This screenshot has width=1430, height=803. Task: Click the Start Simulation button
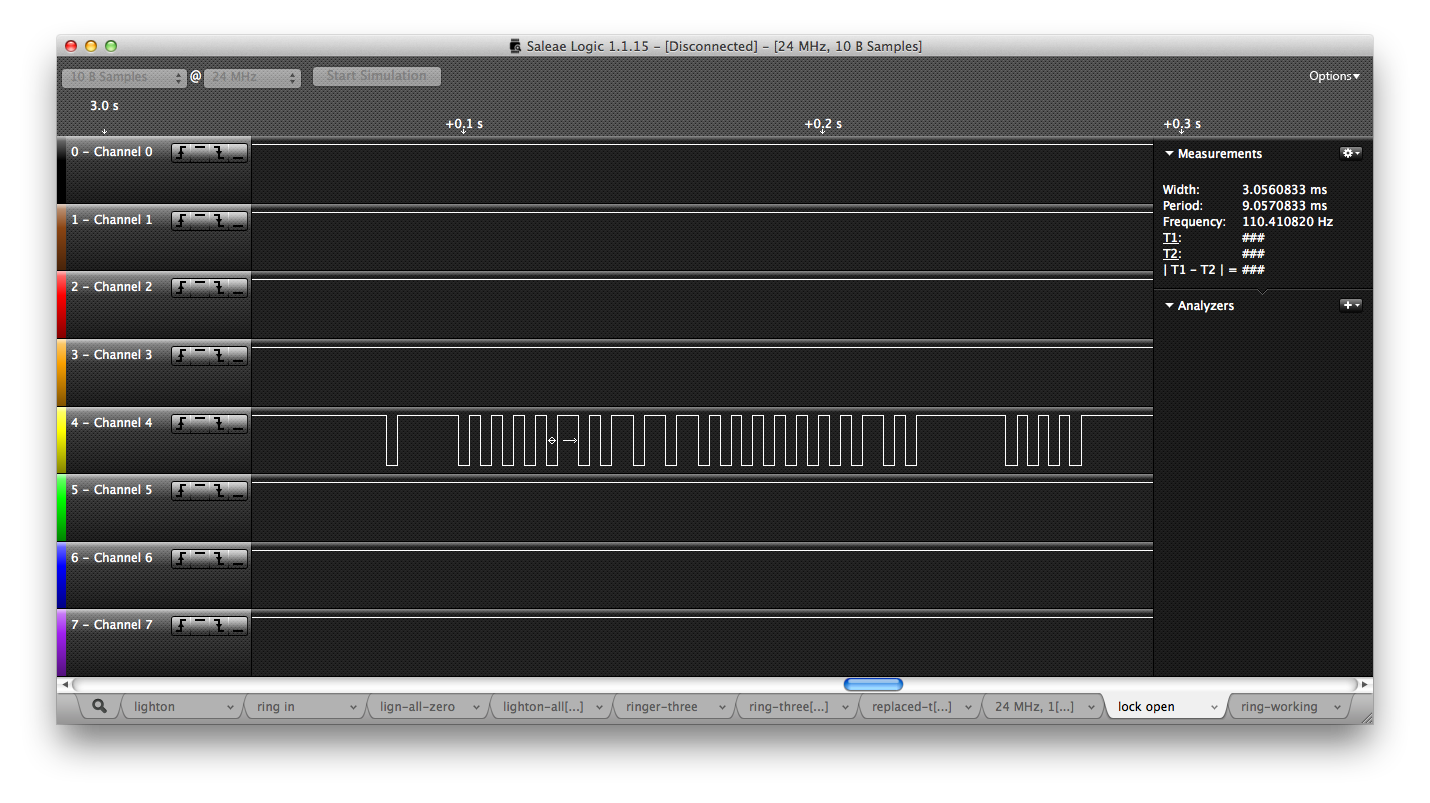point(376,76)
